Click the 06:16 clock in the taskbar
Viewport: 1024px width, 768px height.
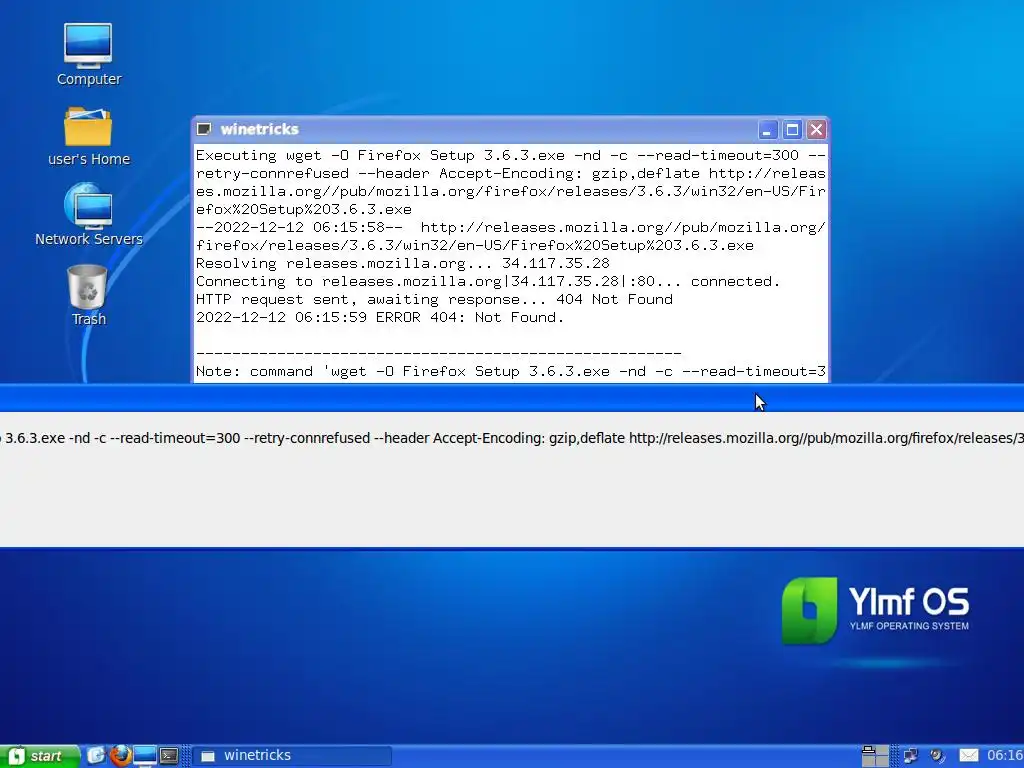(1005, 756)
